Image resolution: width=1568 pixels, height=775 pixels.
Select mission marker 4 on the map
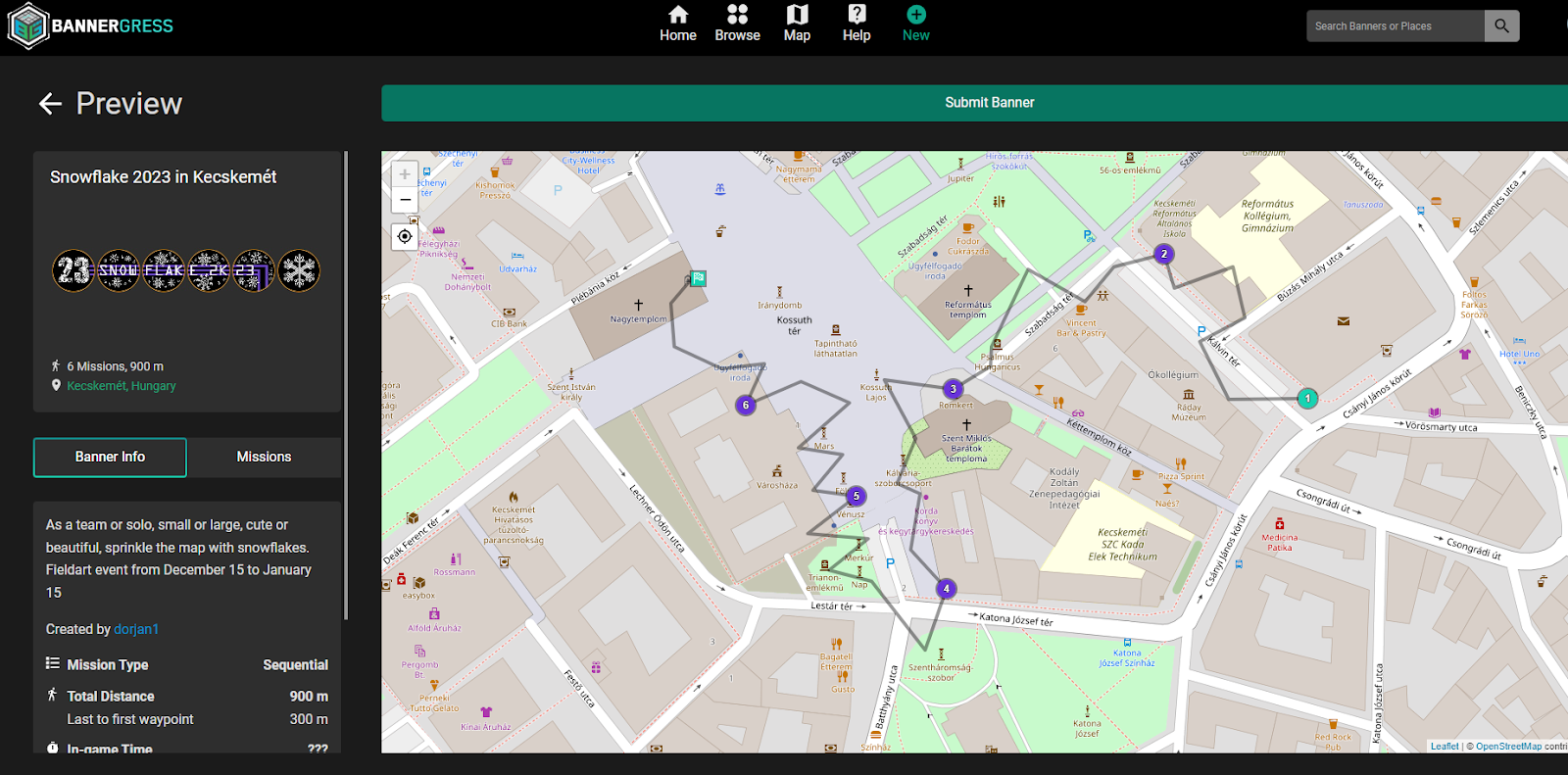[x=946, y=589]
